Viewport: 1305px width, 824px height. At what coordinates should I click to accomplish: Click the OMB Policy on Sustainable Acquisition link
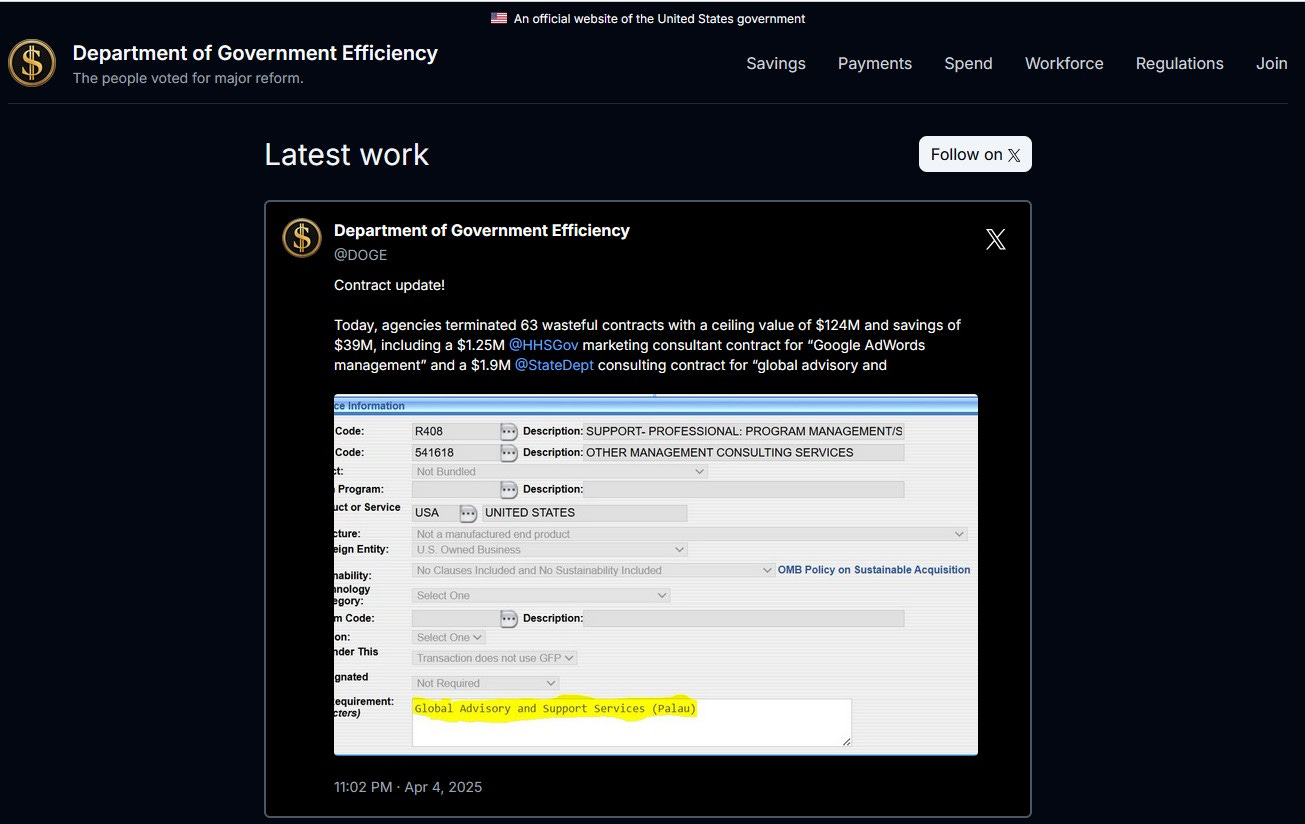(x=874, y=570)
